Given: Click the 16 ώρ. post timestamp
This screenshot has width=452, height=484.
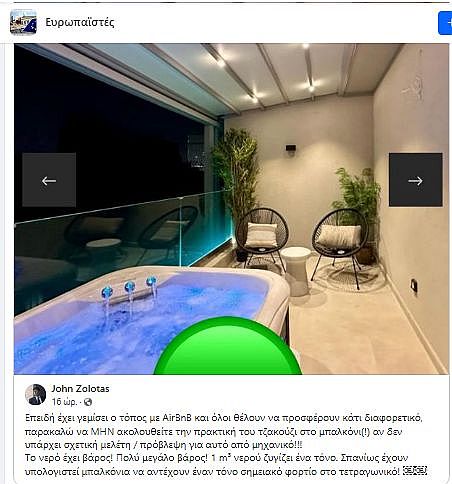Looking at the screenshot, I should (64, 402).
